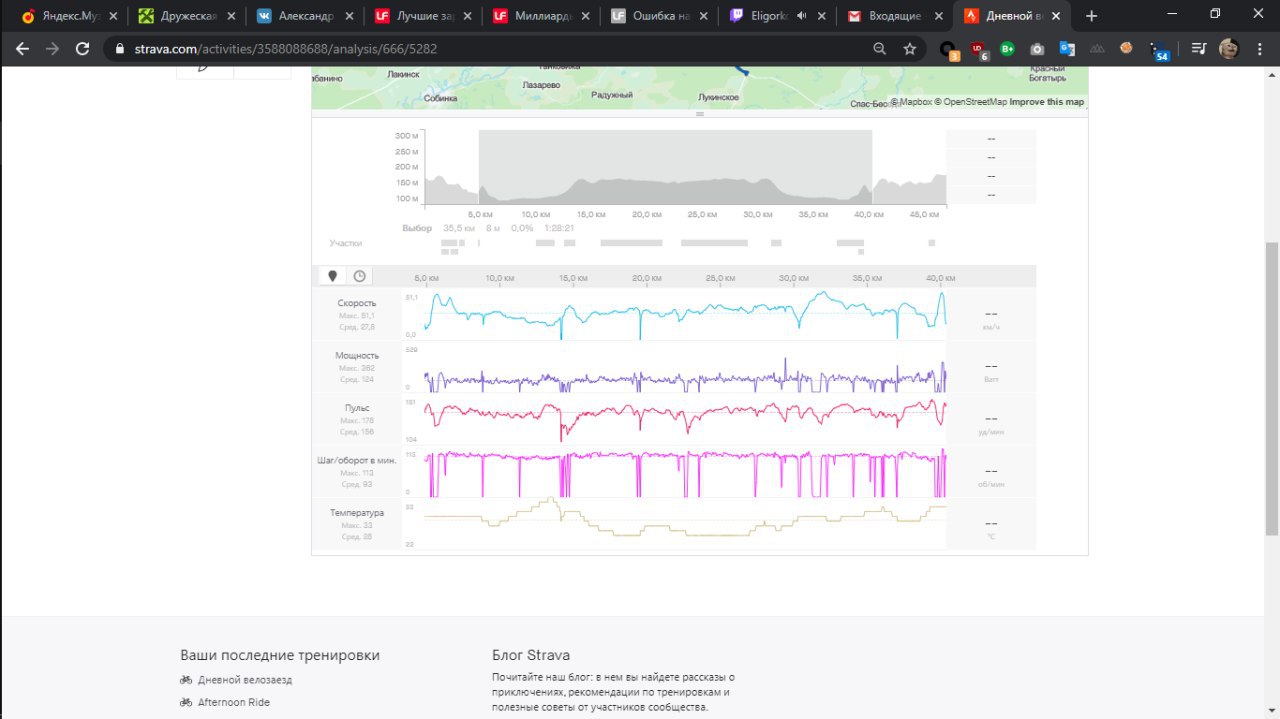The height and width of the screenshot is (719, 1280).
Task: Select the Температура chart label
Action: point(357,513)
